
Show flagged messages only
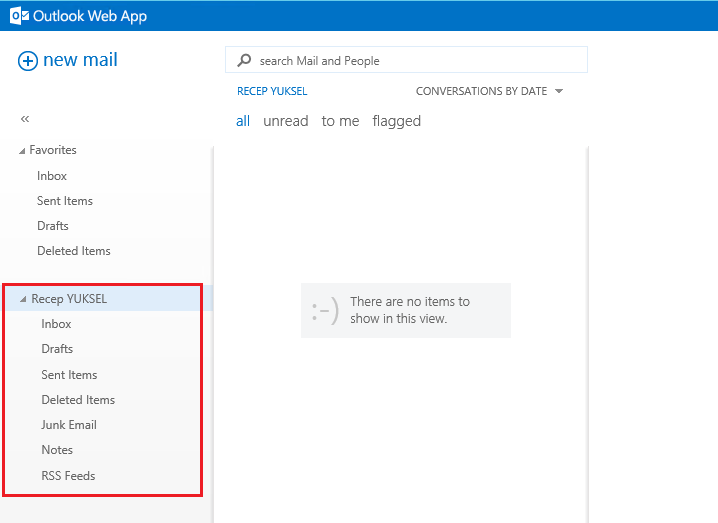tap(397, 121)
